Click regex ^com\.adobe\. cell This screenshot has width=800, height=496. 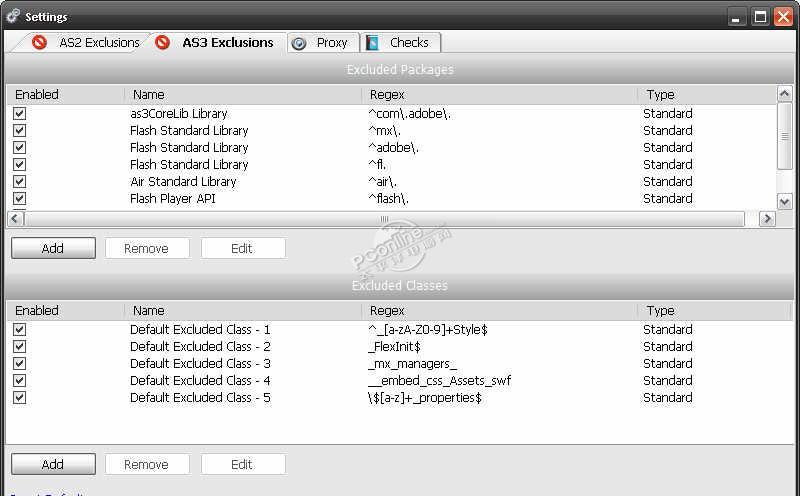point(409,113)
